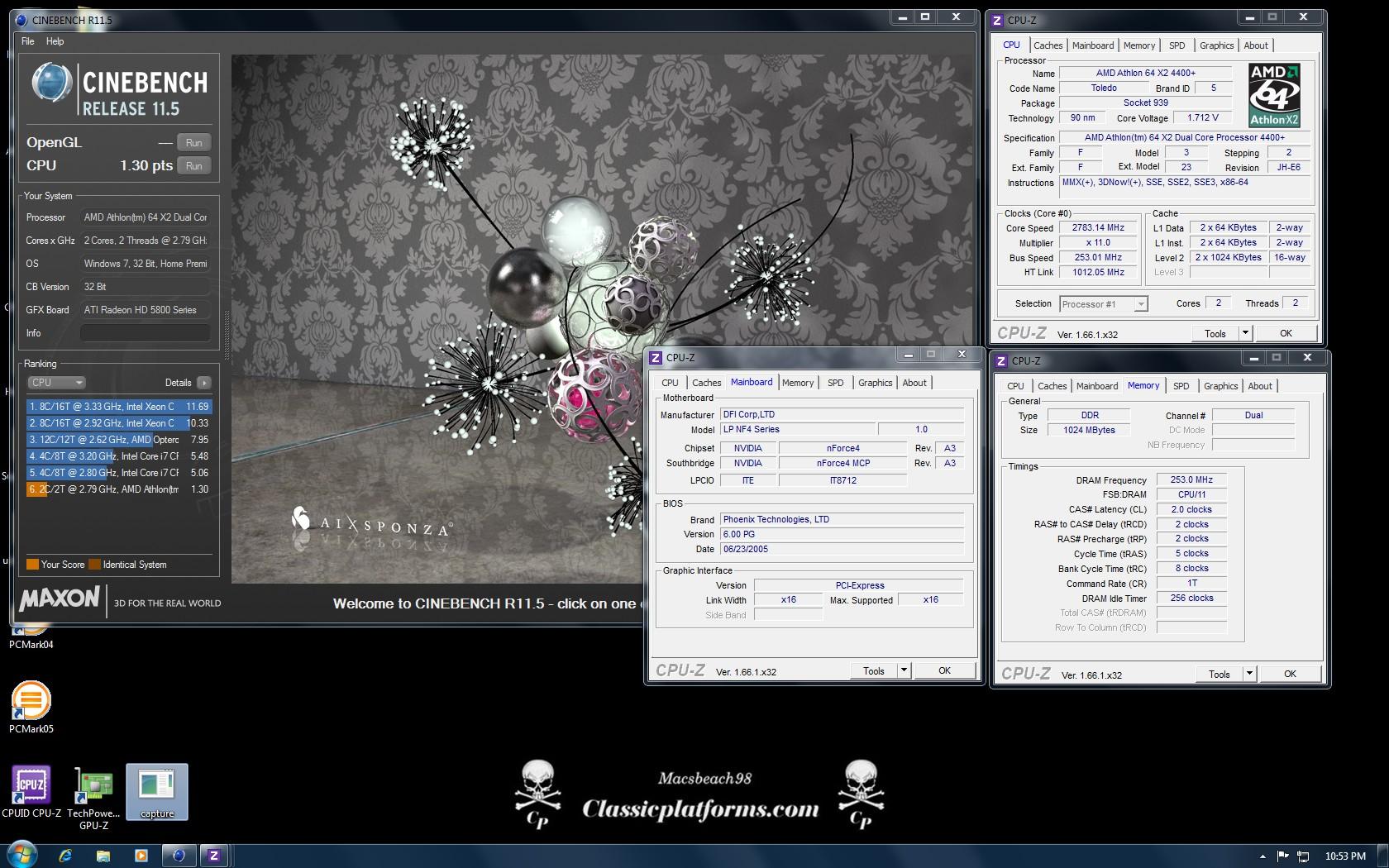
Task: Click DRAM Frequency value 253.0 MHz
Action: 1191,480
